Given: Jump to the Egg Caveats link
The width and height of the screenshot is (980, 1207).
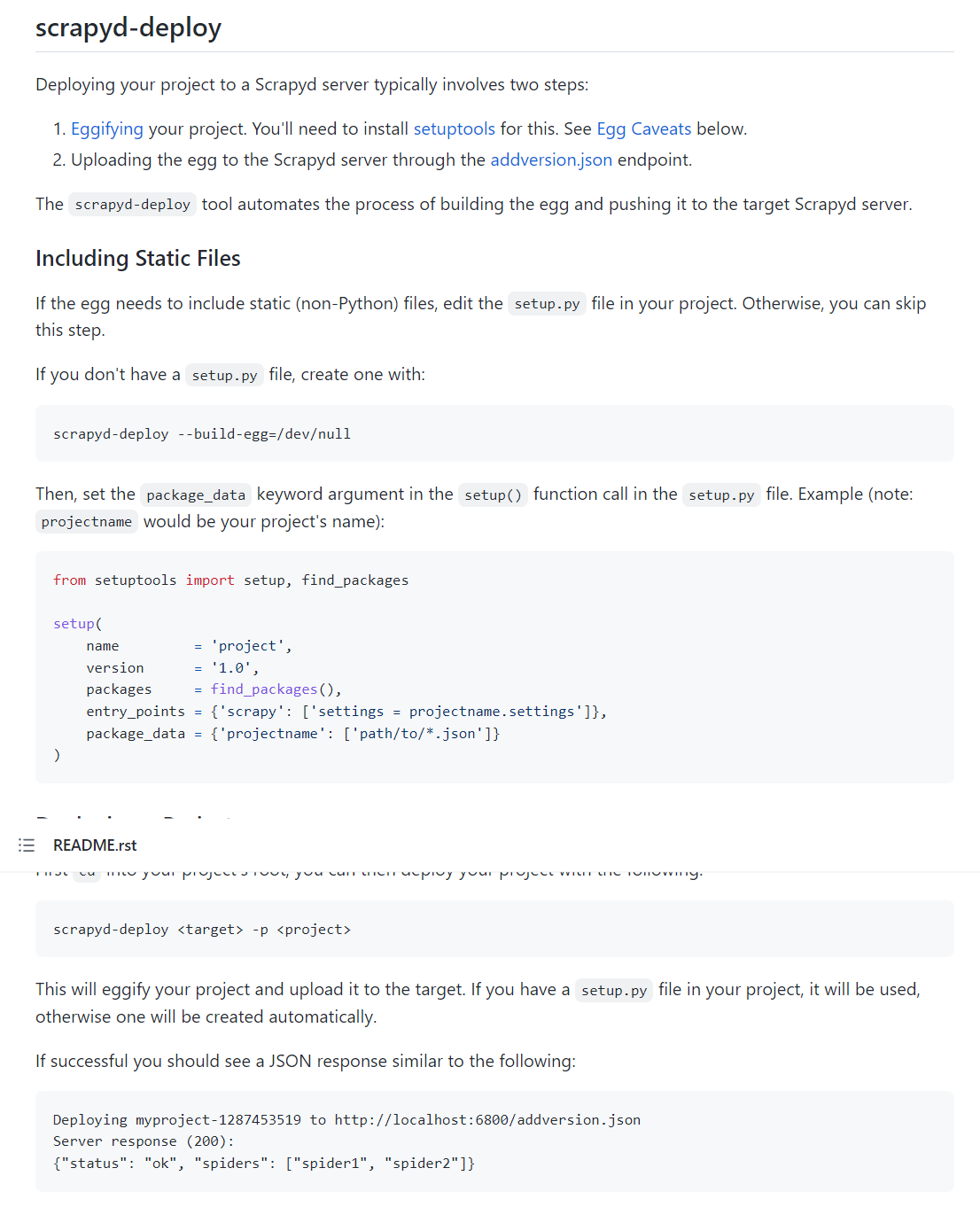Looking at the screenshot, I should tap(643, 129).
